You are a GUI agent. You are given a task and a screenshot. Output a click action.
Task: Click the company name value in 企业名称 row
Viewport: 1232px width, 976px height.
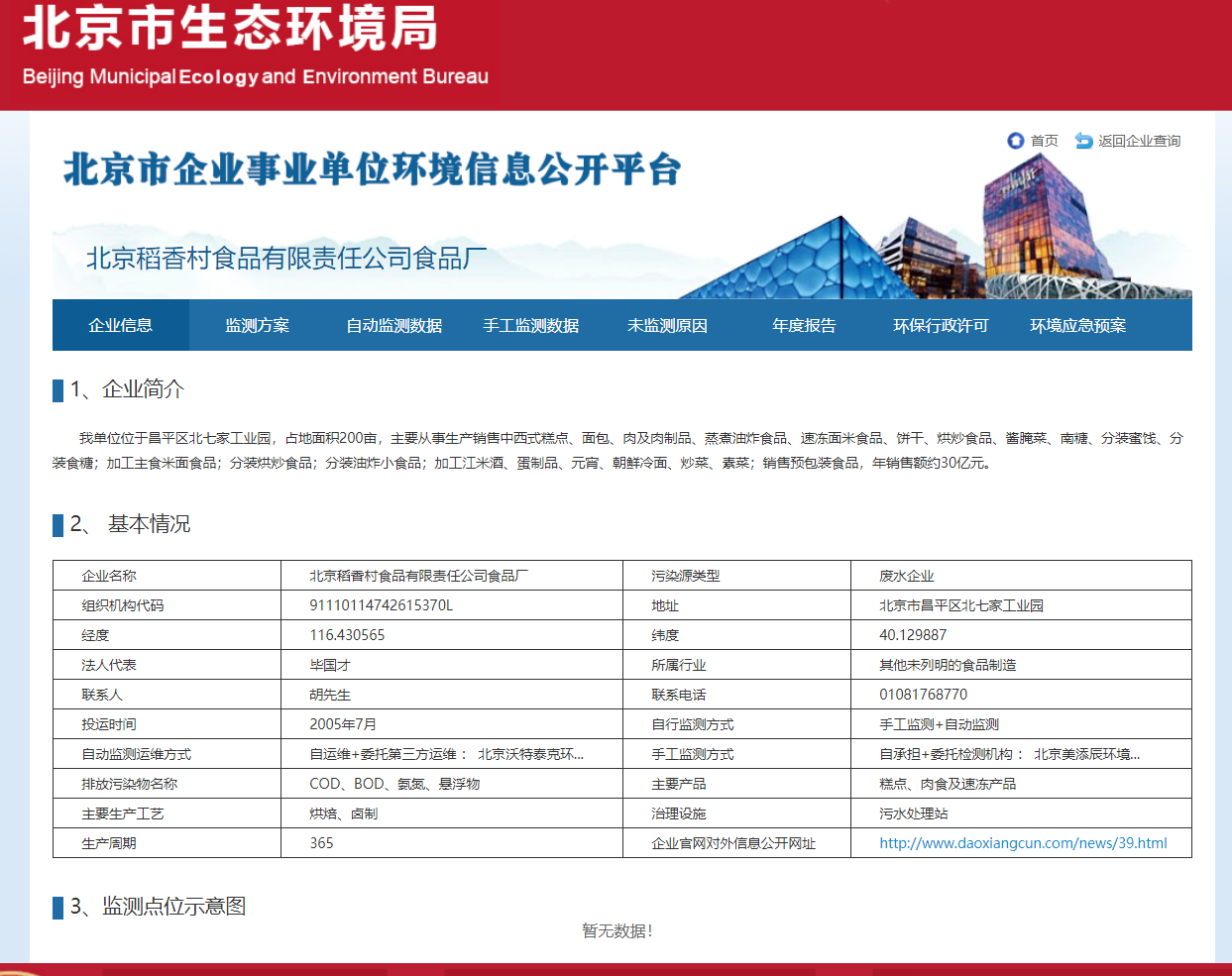pos(418,576)
